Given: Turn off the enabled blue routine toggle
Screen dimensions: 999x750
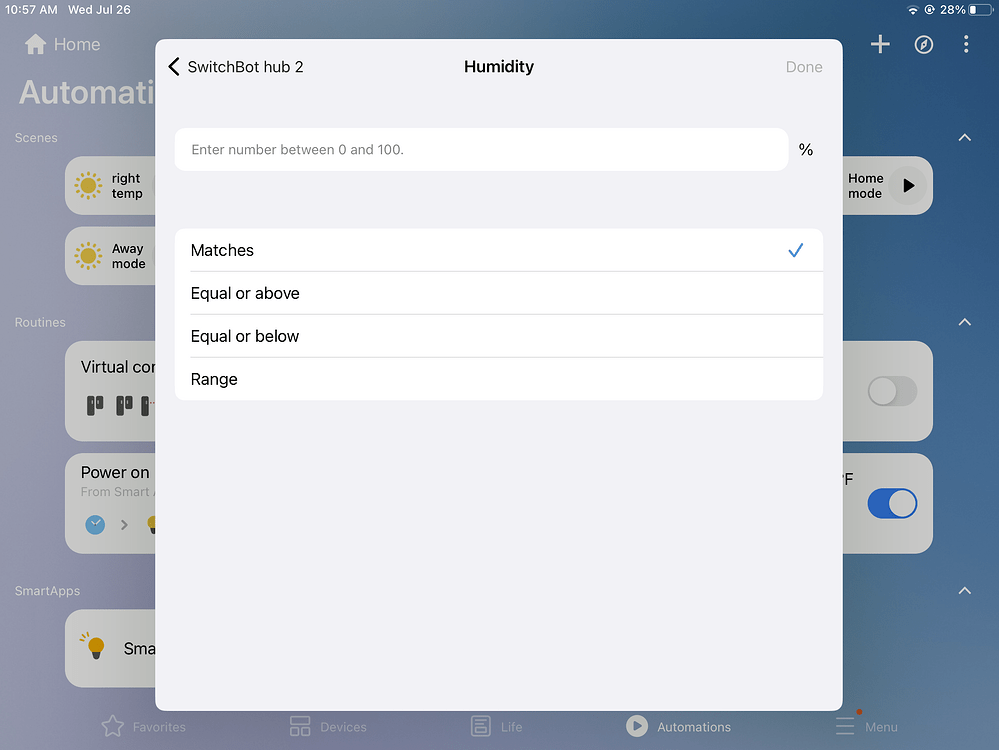Looking at the screenshot, I should 891,503.
